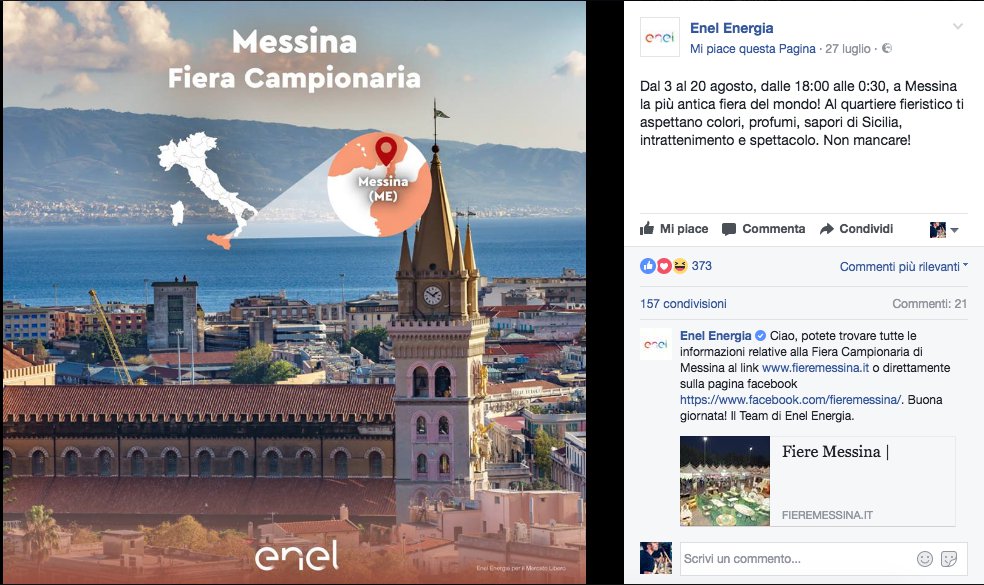Open the emoji picker in comment box
Screen dimensions: 984x585
[924, 559]
